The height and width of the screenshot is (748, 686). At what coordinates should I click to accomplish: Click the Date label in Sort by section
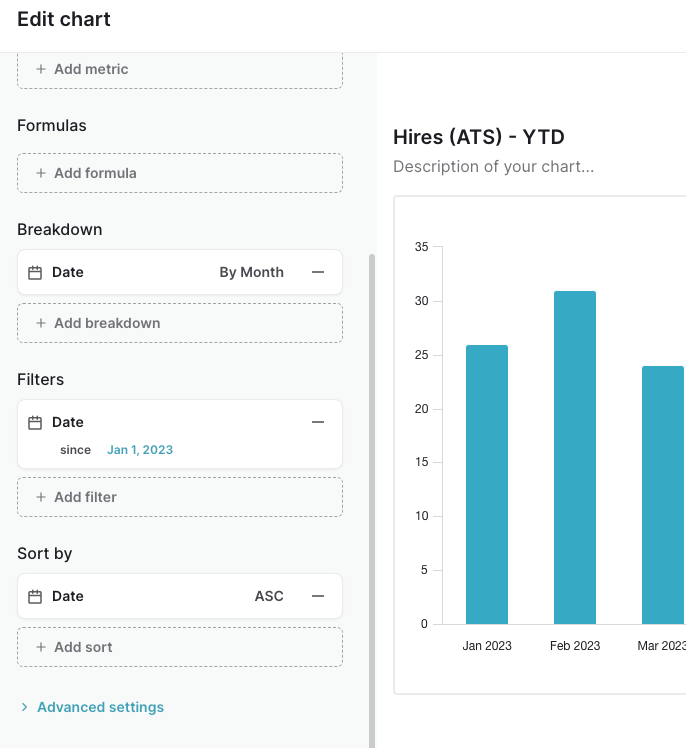(x=68, y=596)
